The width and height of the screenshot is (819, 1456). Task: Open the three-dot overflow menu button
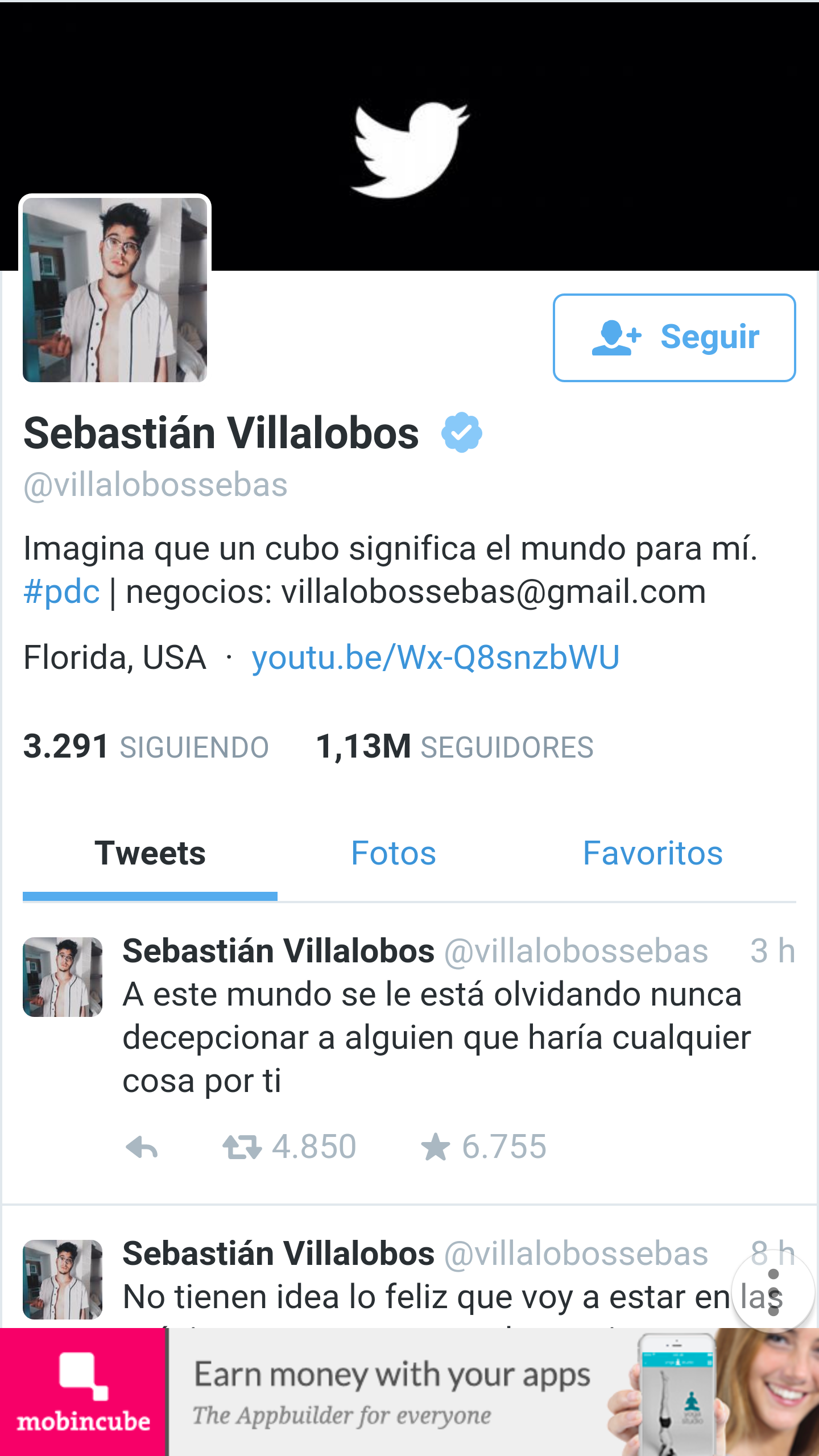click(x=773, y=1292)
